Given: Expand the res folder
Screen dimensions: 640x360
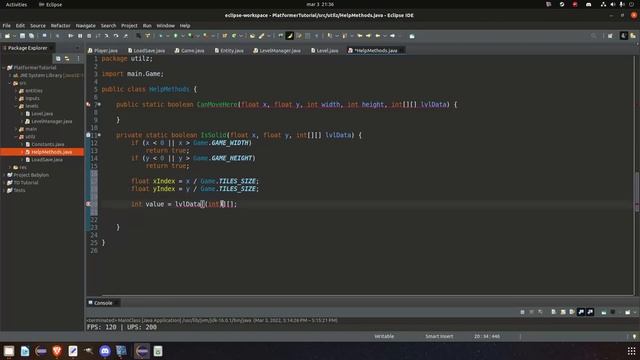Looking at the screenshot, I should click(10, 167).
